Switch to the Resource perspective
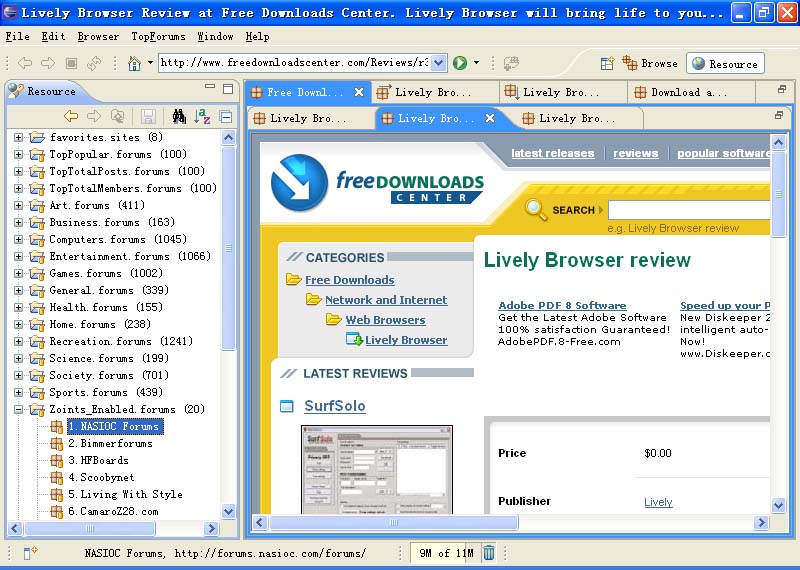This screenshot has width=800, height=570. click(725, 63)
